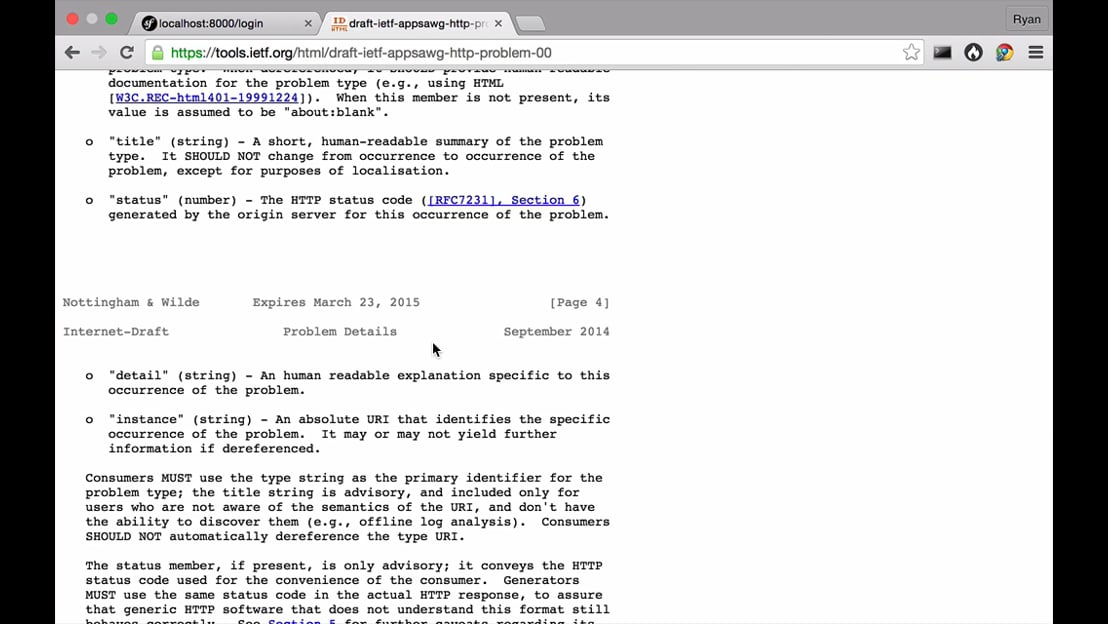Bookmark this page with star icon

click(x=911, y=52)
